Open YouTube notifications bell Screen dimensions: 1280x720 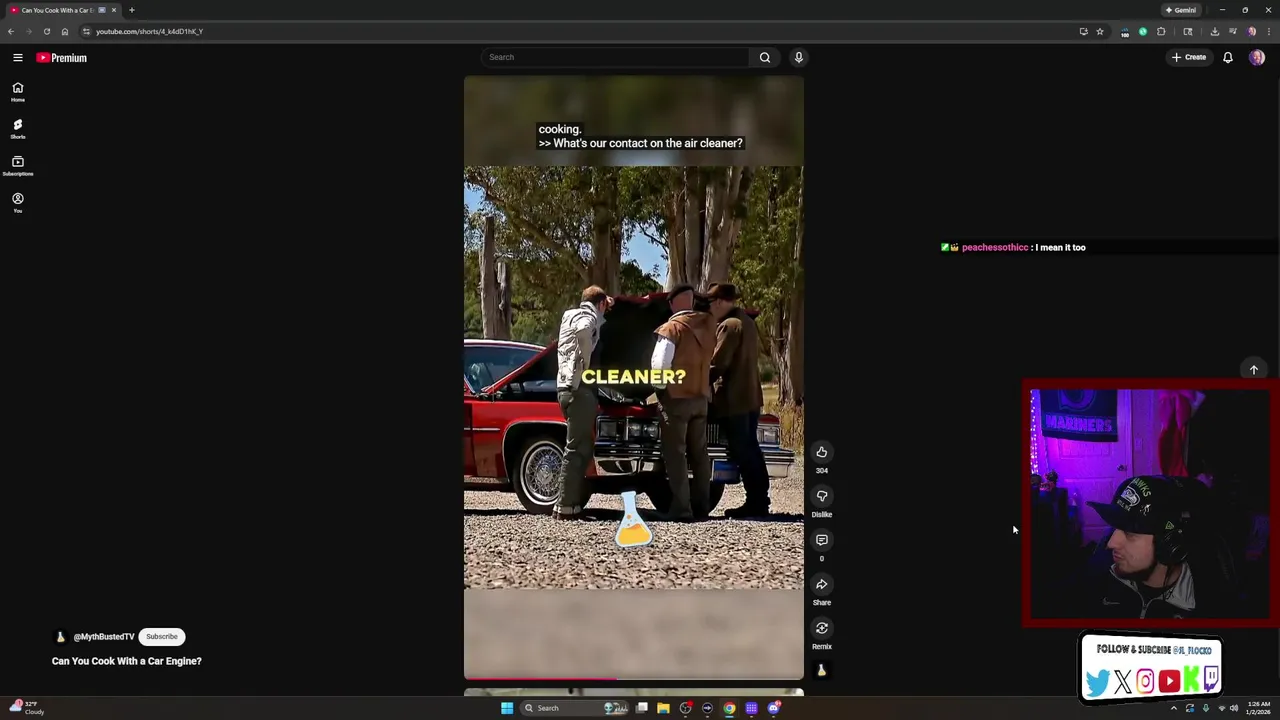tap(1228, 57)
